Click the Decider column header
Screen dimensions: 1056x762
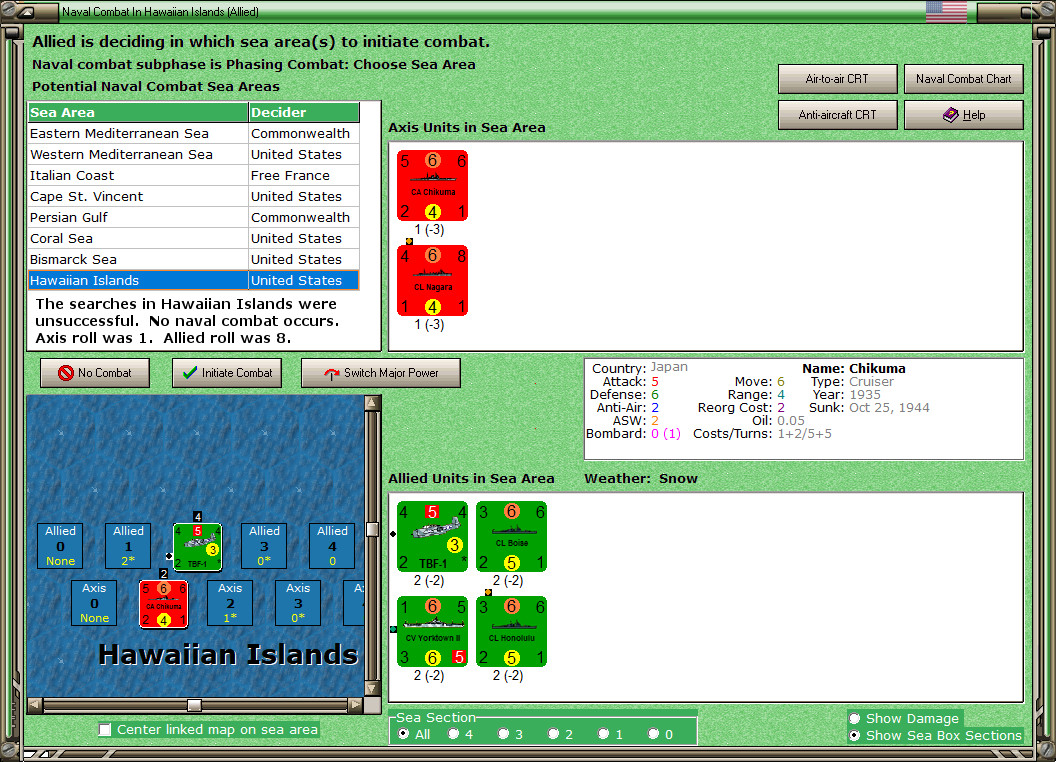(x=304, y=113)
